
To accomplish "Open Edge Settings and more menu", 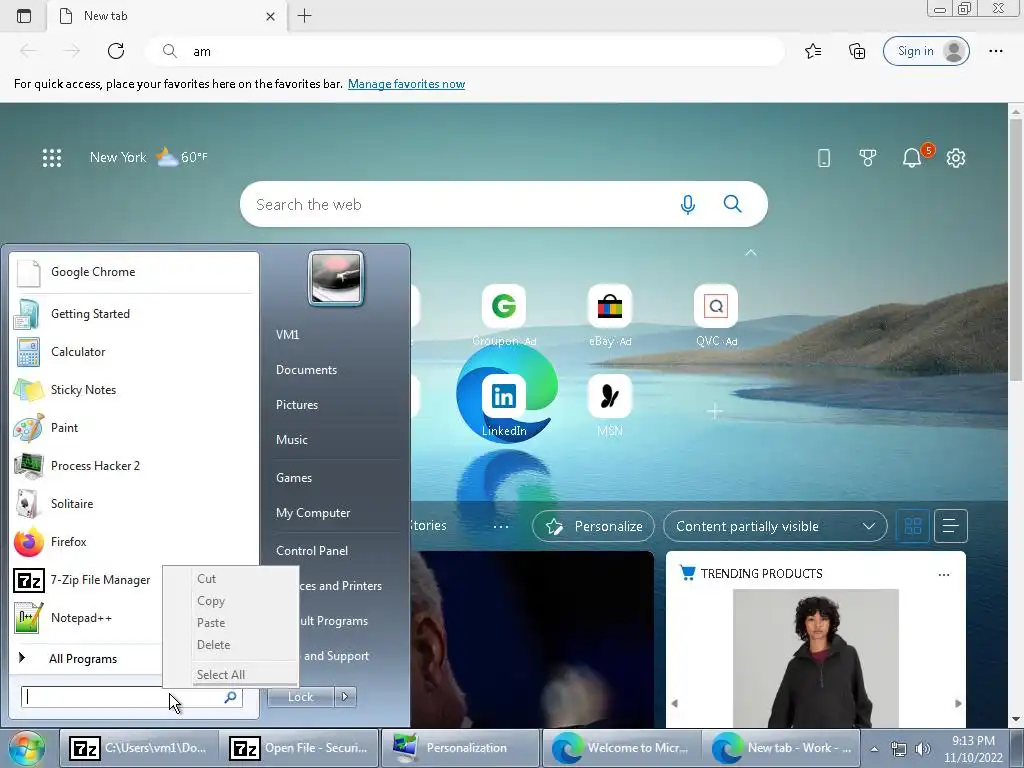I will pos(995,51).
